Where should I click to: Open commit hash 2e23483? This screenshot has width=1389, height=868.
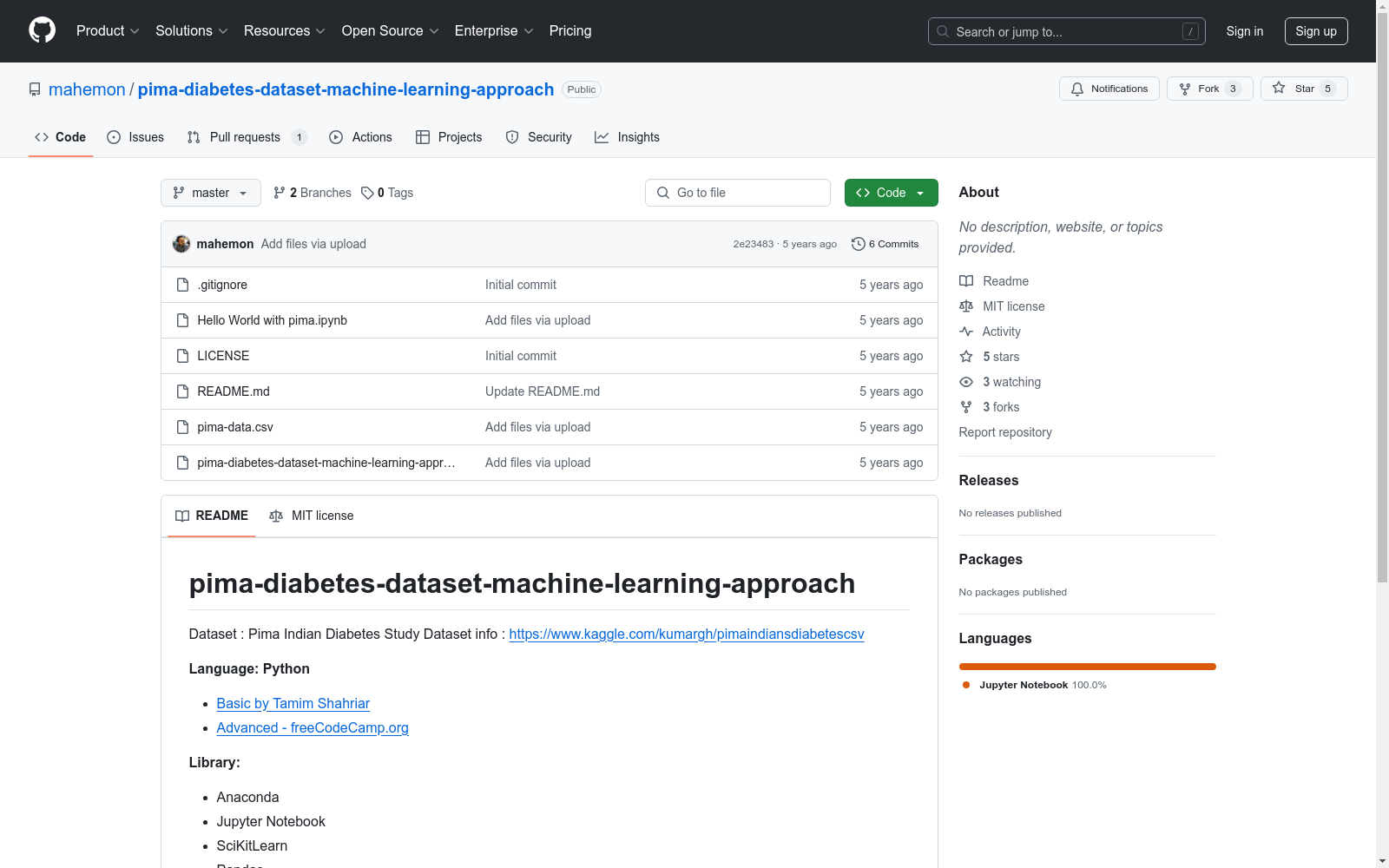753,244
